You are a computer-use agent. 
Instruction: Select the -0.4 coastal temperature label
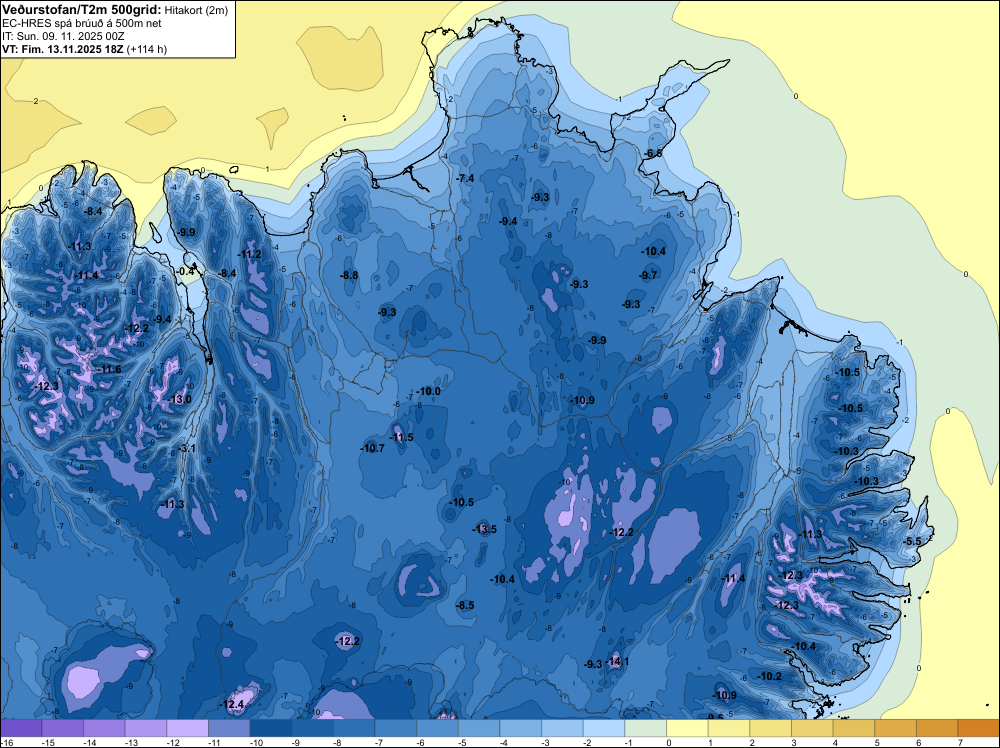click(x=185, y=272)
